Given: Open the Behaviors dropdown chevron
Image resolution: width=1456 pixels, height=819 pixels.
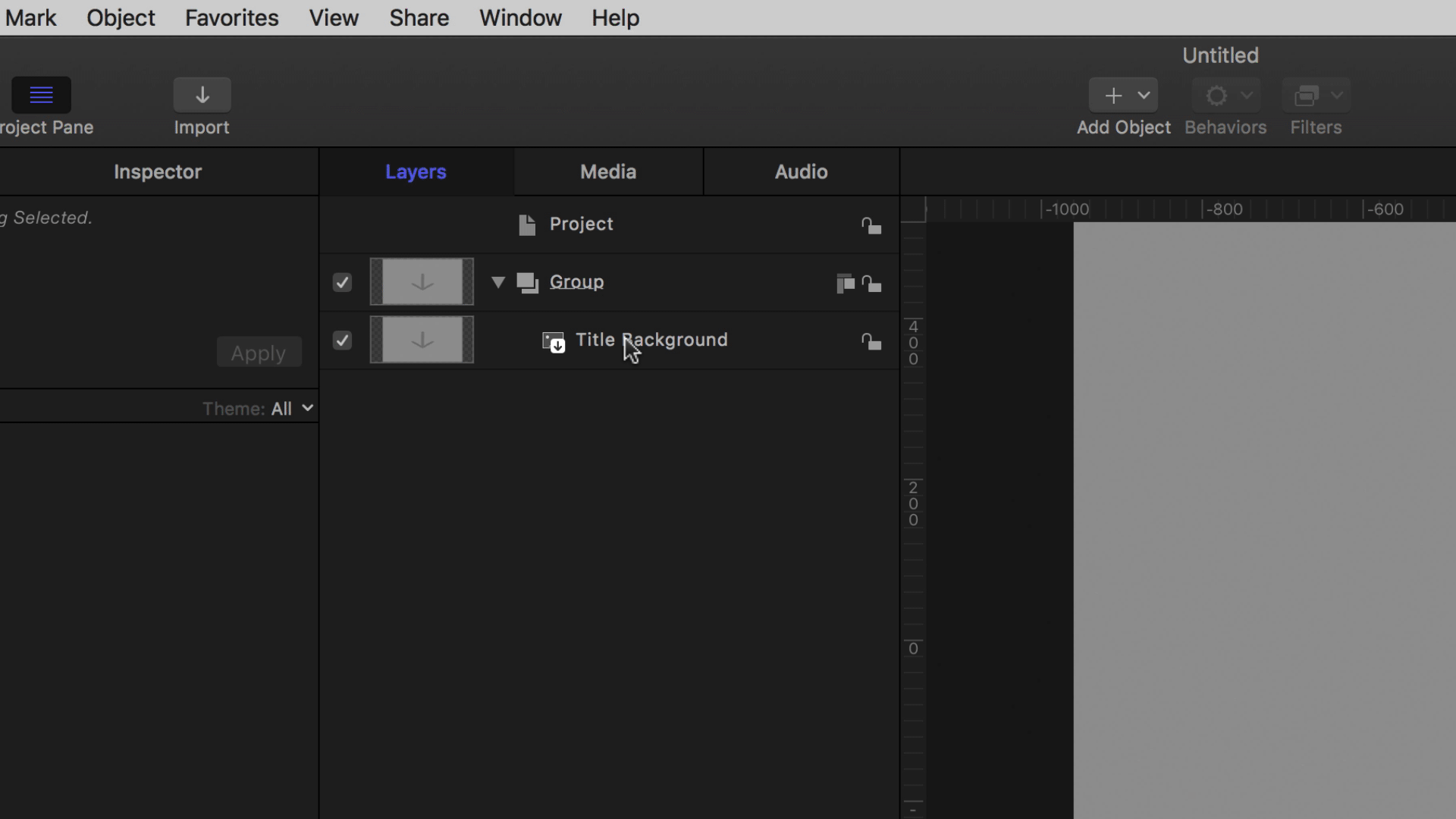Looking at the screenshot, I should [x=1247, y=96].
